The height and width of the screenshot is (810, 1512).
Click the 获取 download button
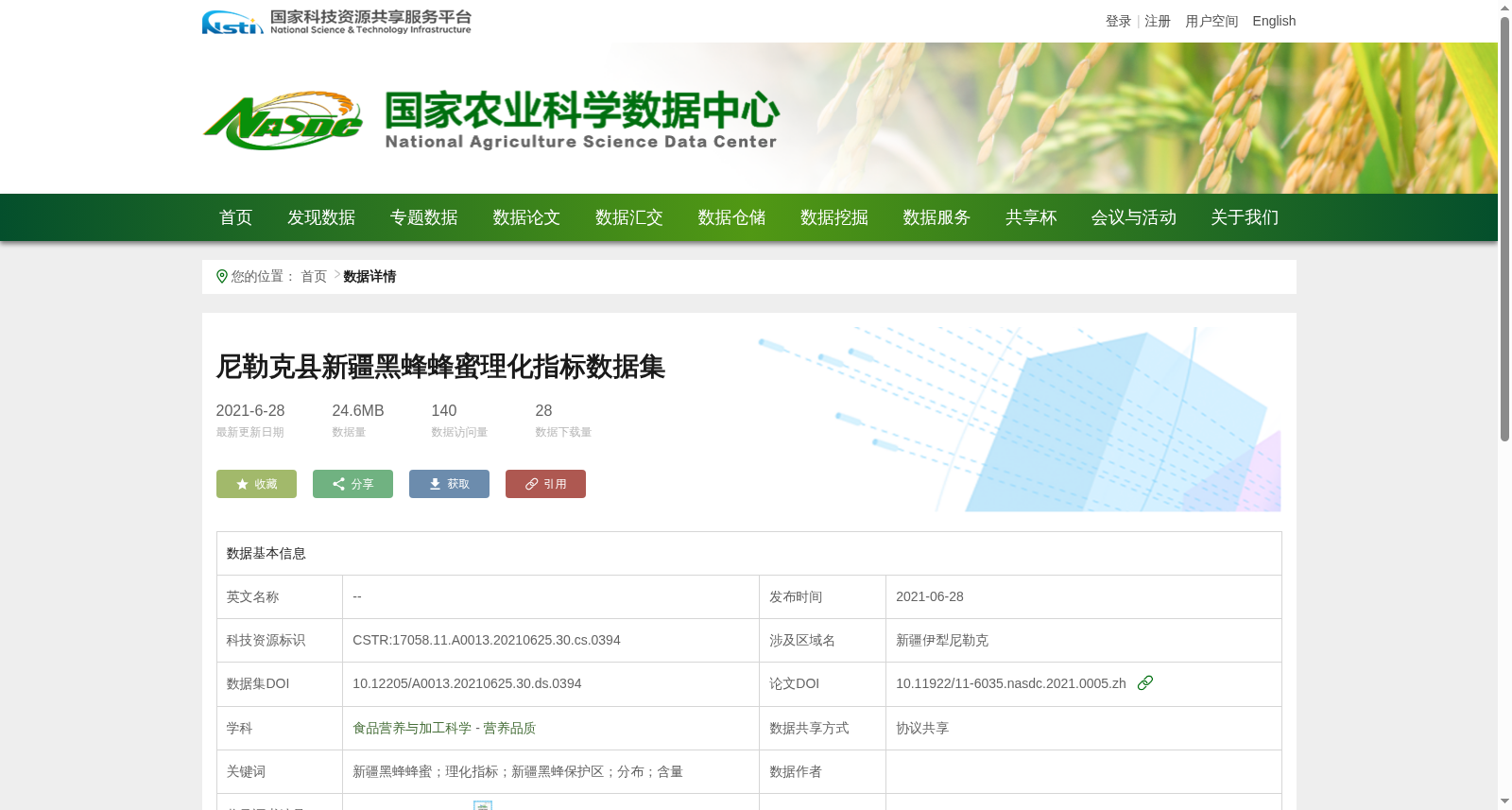click(x=449, y=484)
